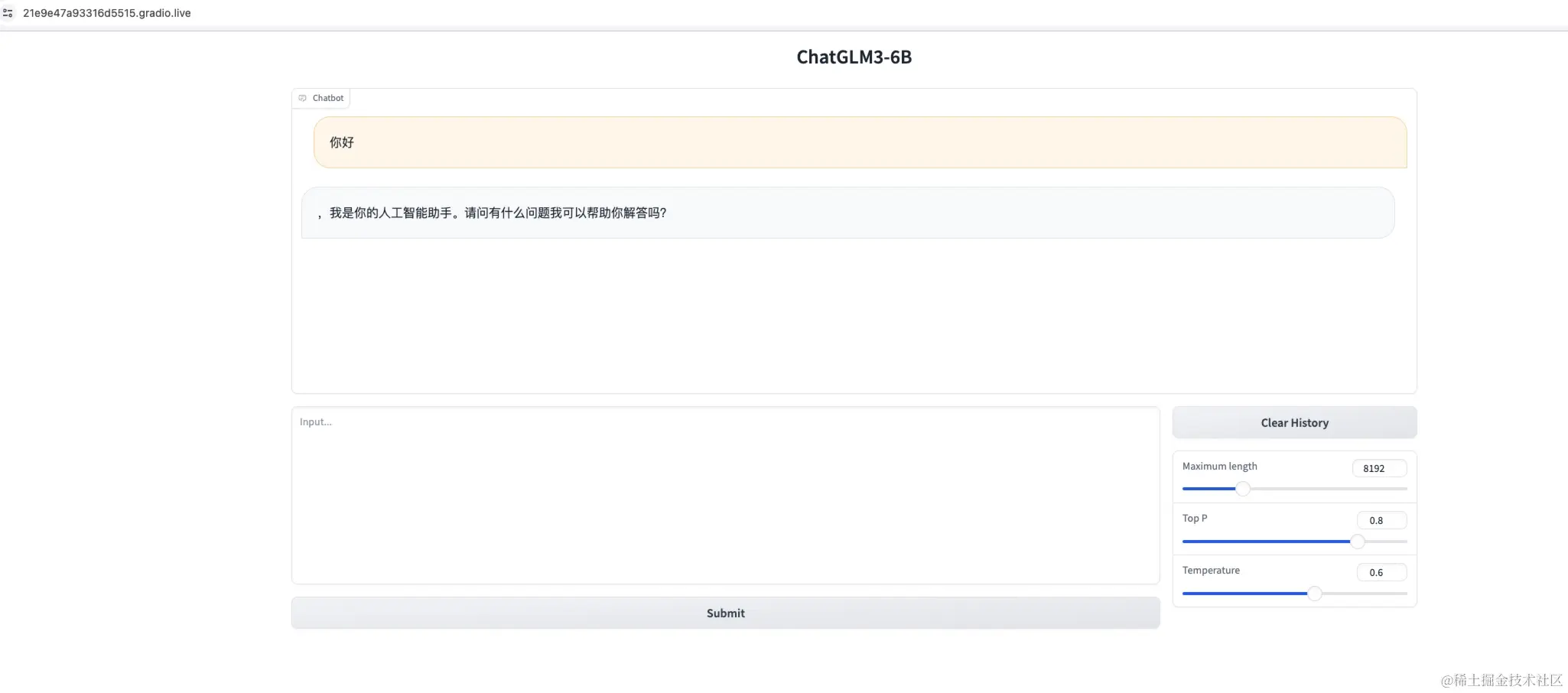This screenshot has width=1568, height=693.
Task: Click the Top P slider handle
Action: pos(1358,542)
